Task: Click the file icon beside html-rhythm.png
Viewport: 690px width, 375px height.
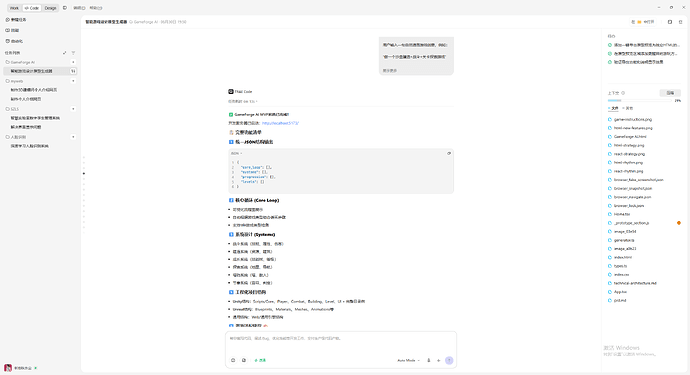Action: click(x=610, y=162)
